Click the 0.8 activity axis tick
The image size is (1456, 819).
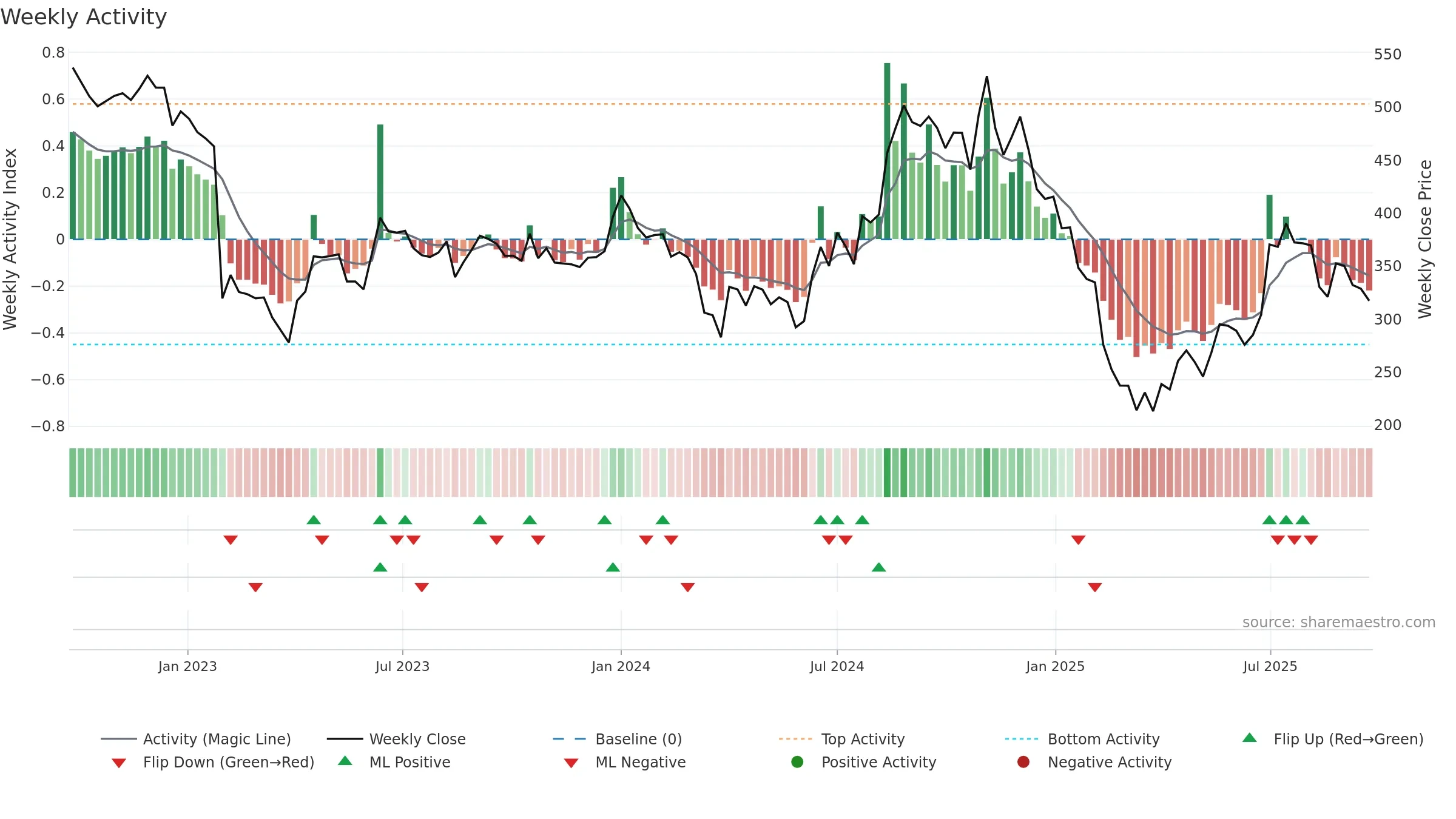(53, 53)
